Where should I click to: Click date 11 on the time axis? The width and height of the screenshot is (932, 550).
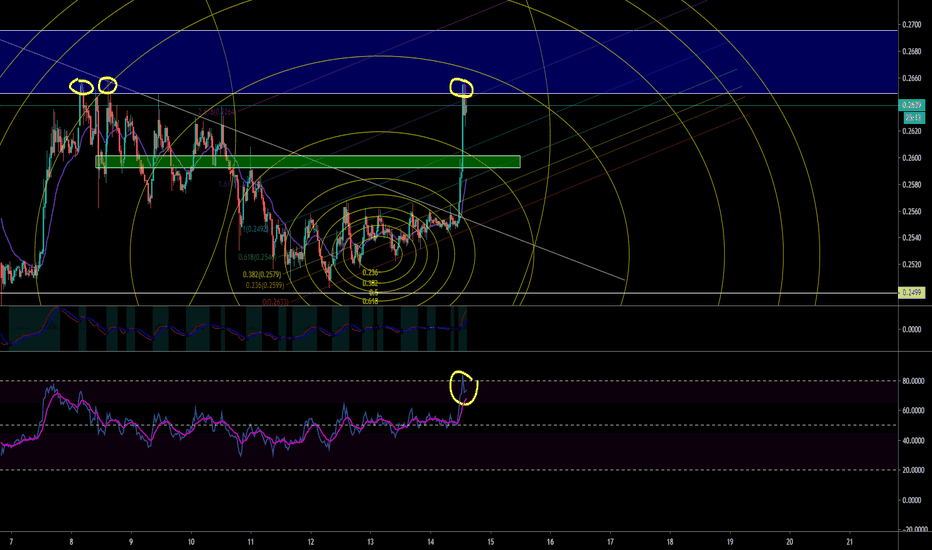click(x=251, y=542)
